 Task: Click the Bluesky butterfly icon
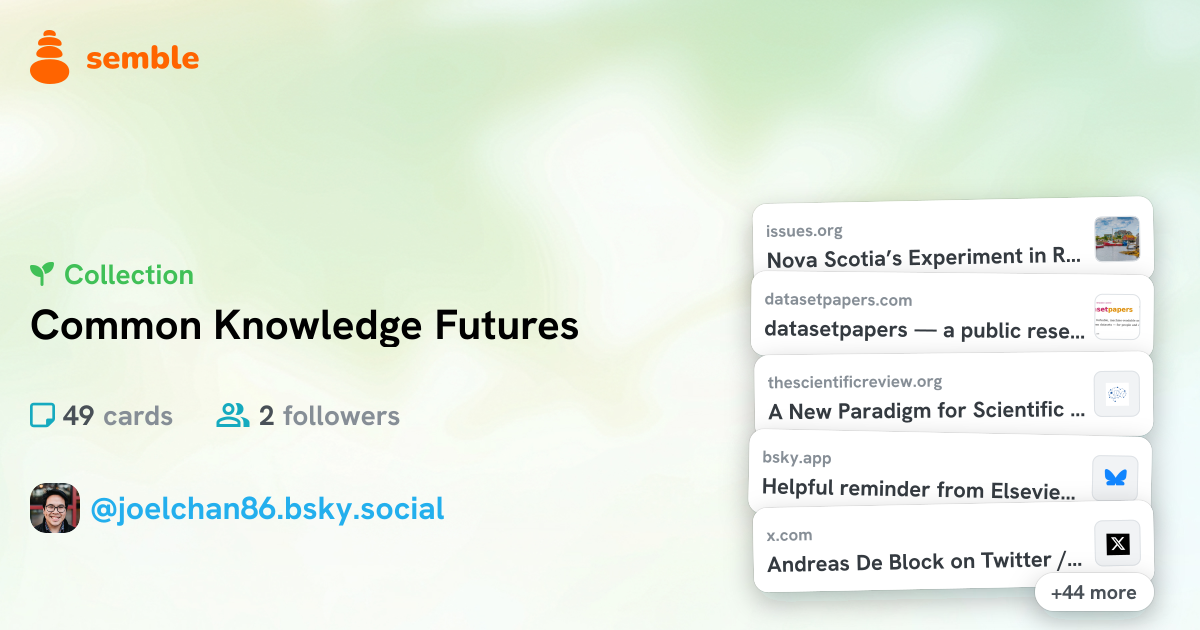tap(1115, 477)
